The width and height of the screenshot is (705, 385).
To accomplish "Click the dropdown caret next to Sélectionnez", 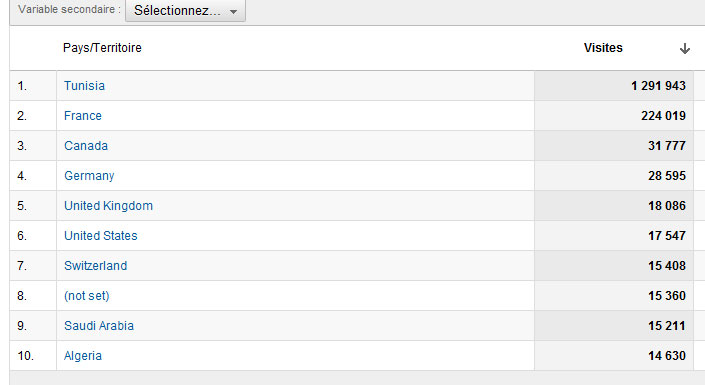I will (233, 12).
